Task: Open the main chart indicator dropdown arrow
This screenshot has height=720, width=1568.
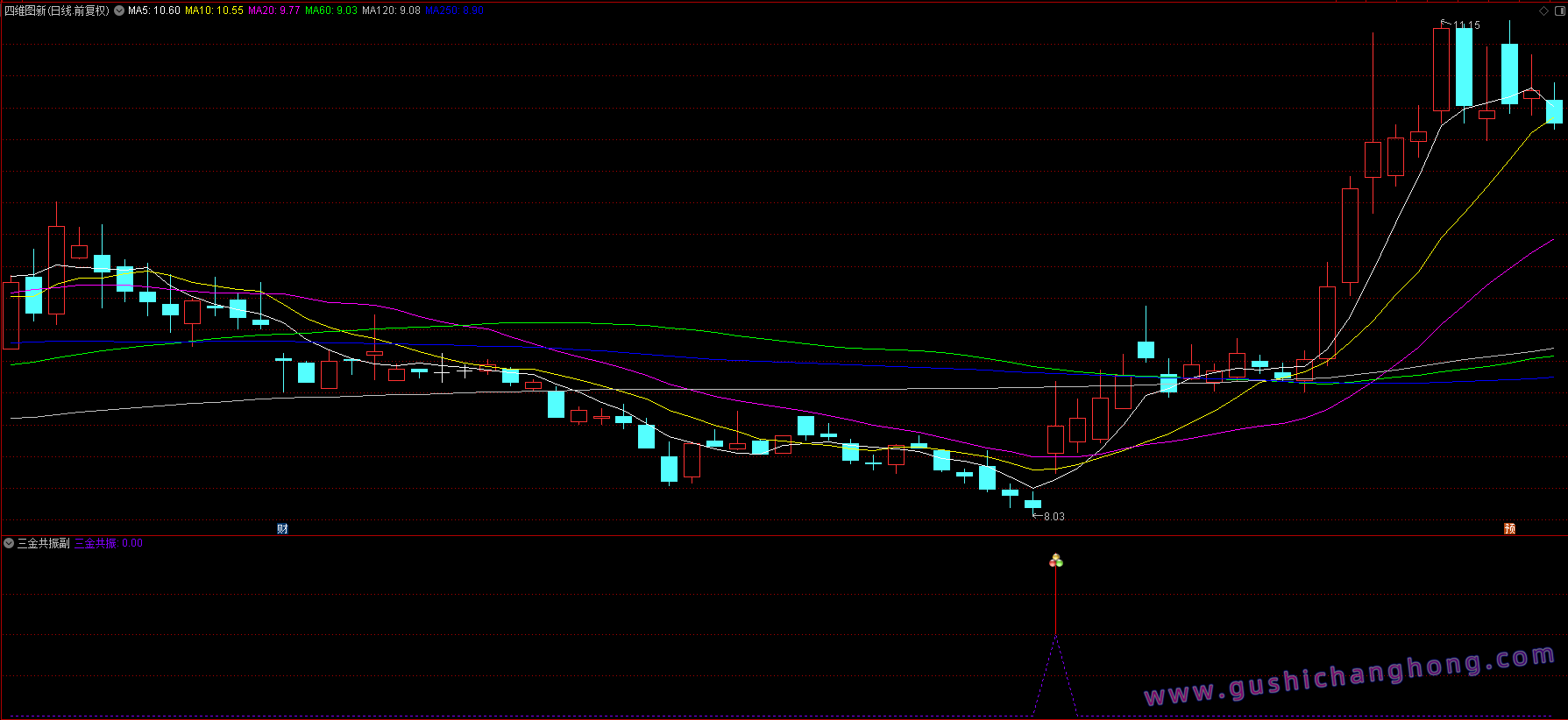Action: [119, 11]
